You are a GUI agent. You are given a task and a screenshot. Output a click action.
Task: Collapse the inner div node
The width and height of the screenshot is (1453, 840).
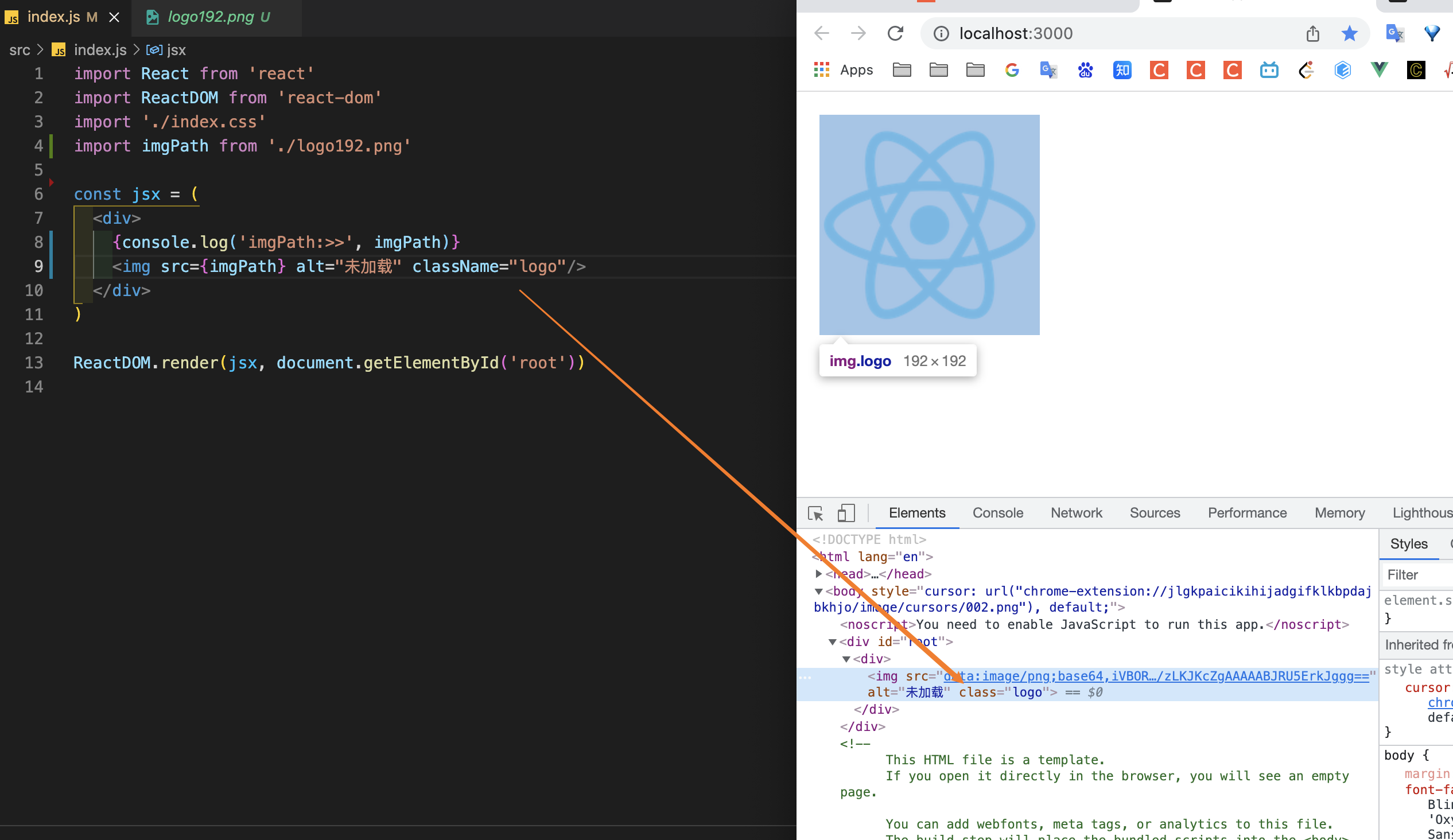pos(846,659)
